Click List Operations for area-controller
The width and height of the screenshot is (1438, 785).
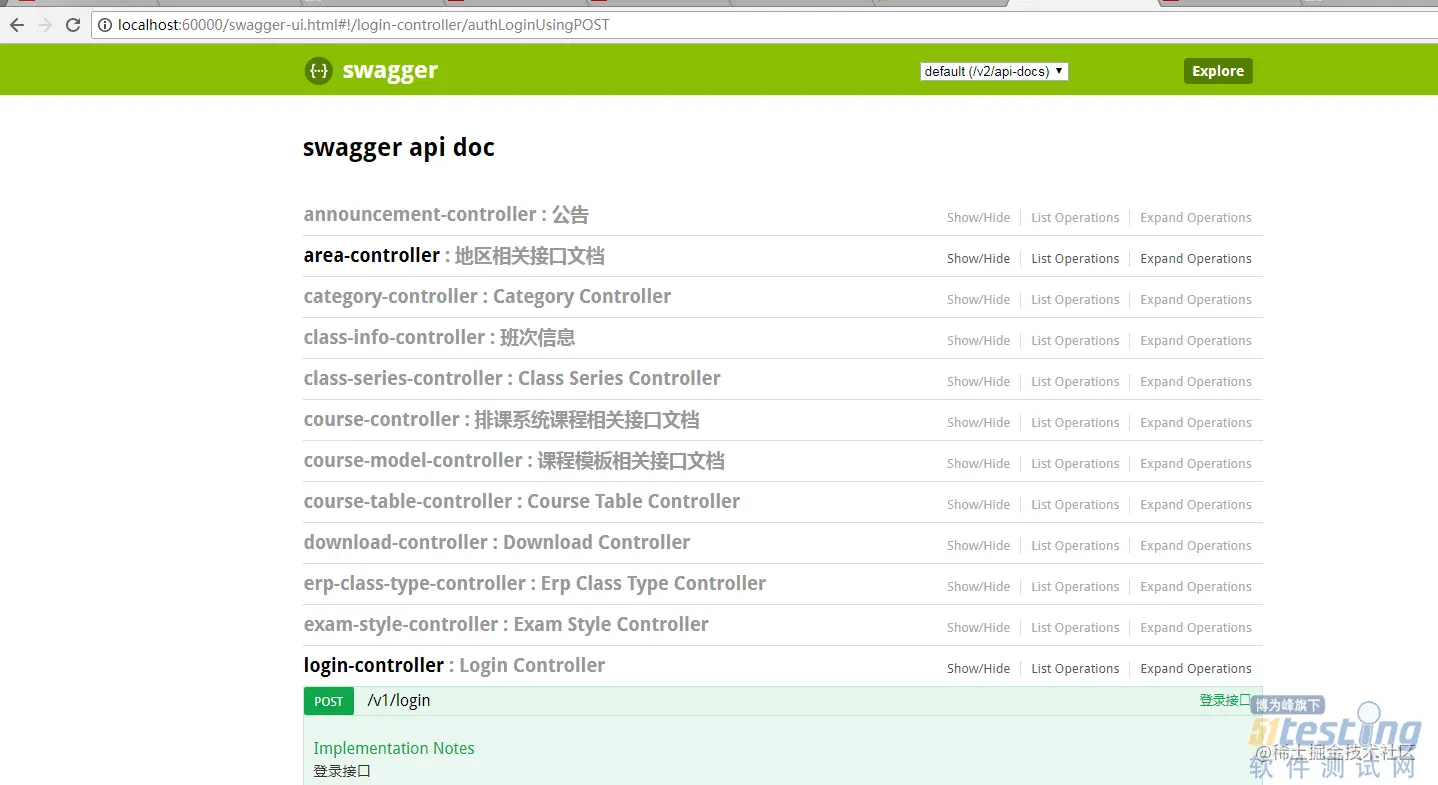[1075, 259]
